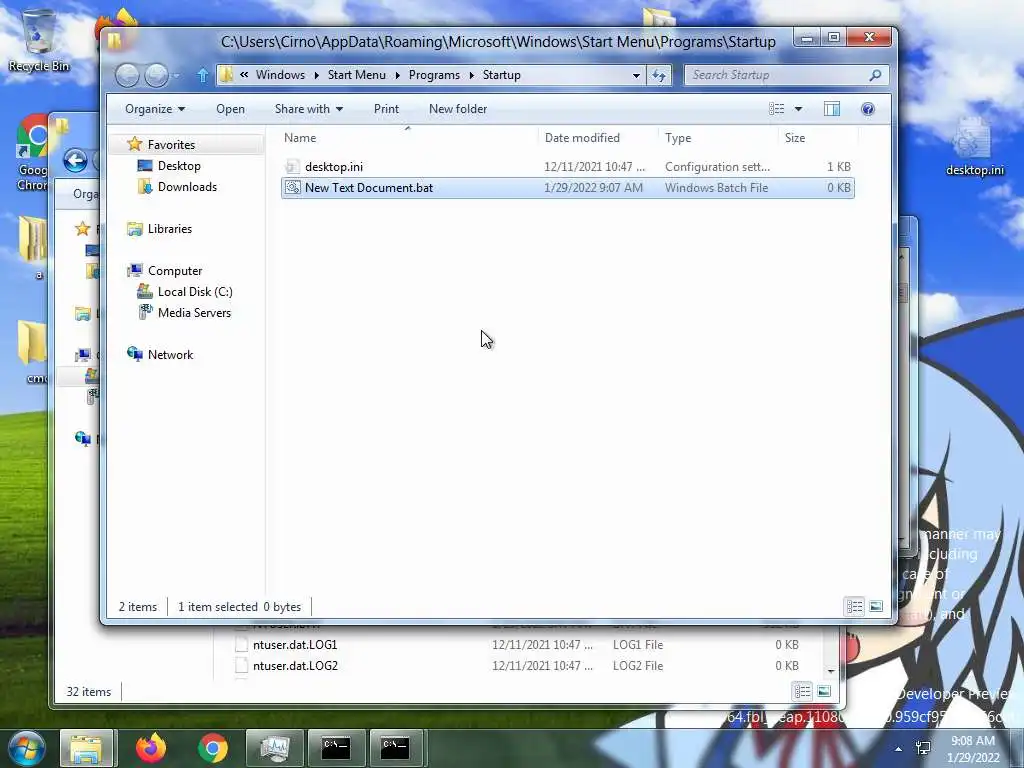The width and height of the screenshot is (1024, 768).
Task: Navigate to Windows in the breadcrumb
Action: tap(280, 75)
